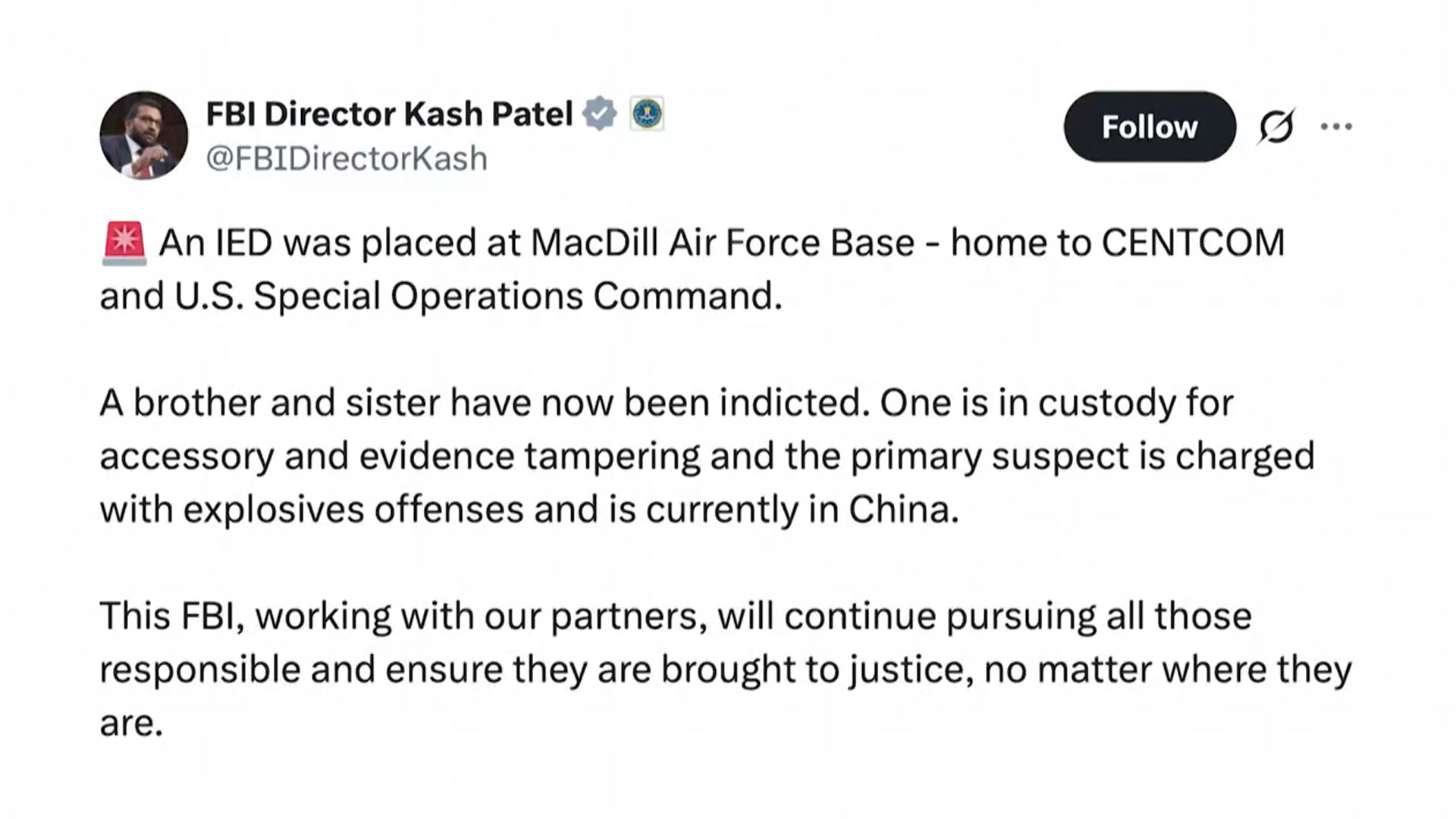The width and height of the screenshot is (1456, 819).
Task: Click the red siren emoji
Action: coord(124,244)
